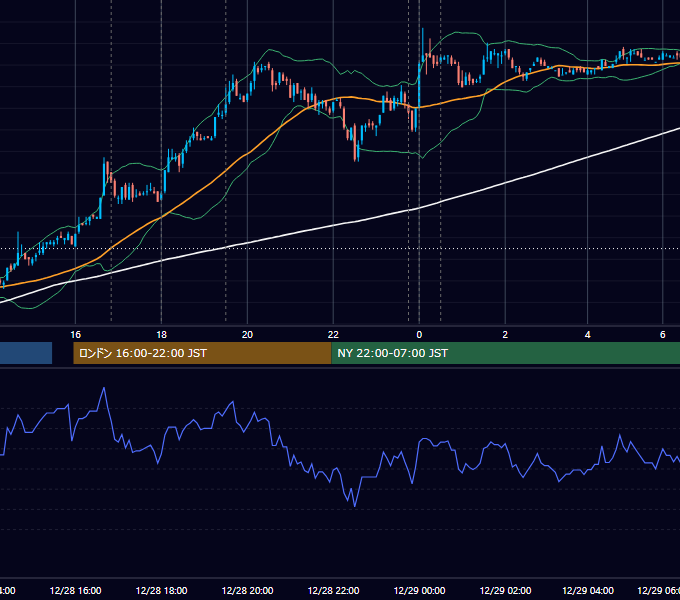Click the 12/28 18:00 time label
680x600 pixels.
coord(161,590)
